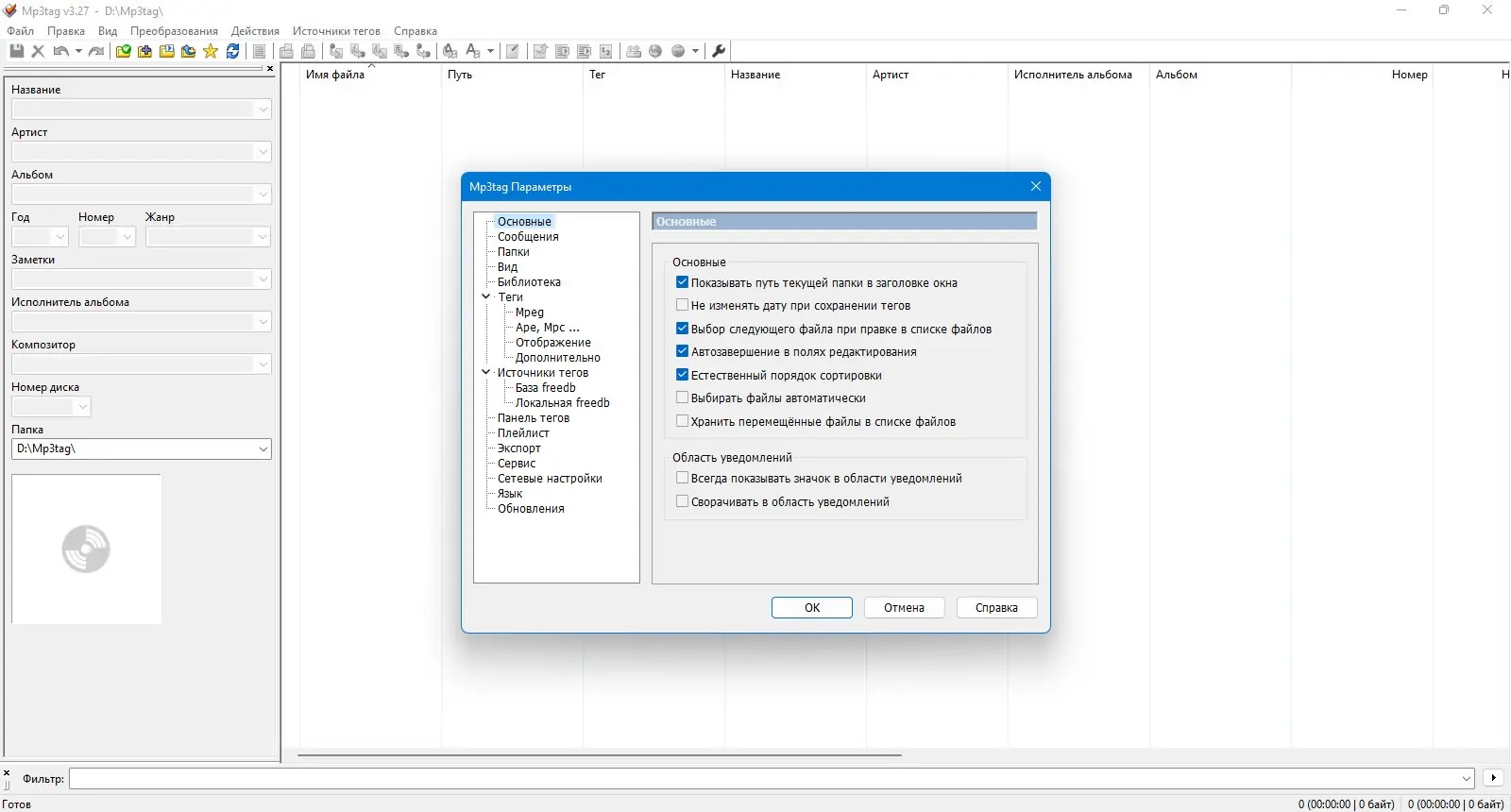The image size is (1511, 812).
Task: Enable 'Хранить перемещённые файлы в списке файлов'
Action: pyautogui.click(x=682, y=421)
